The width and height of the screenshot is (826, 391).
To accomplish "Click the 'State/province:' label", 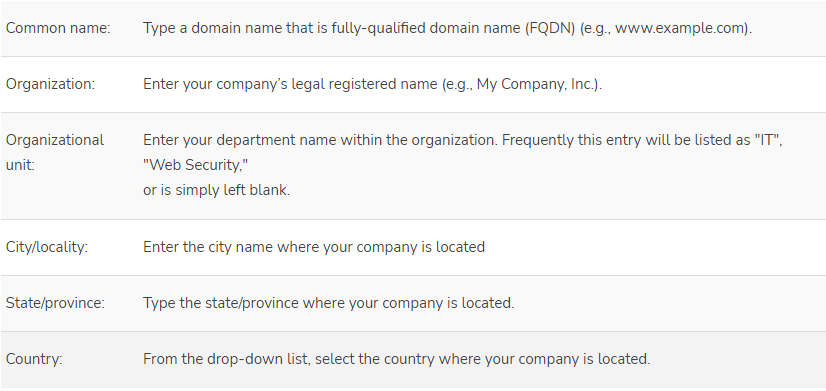I will 55,303.
